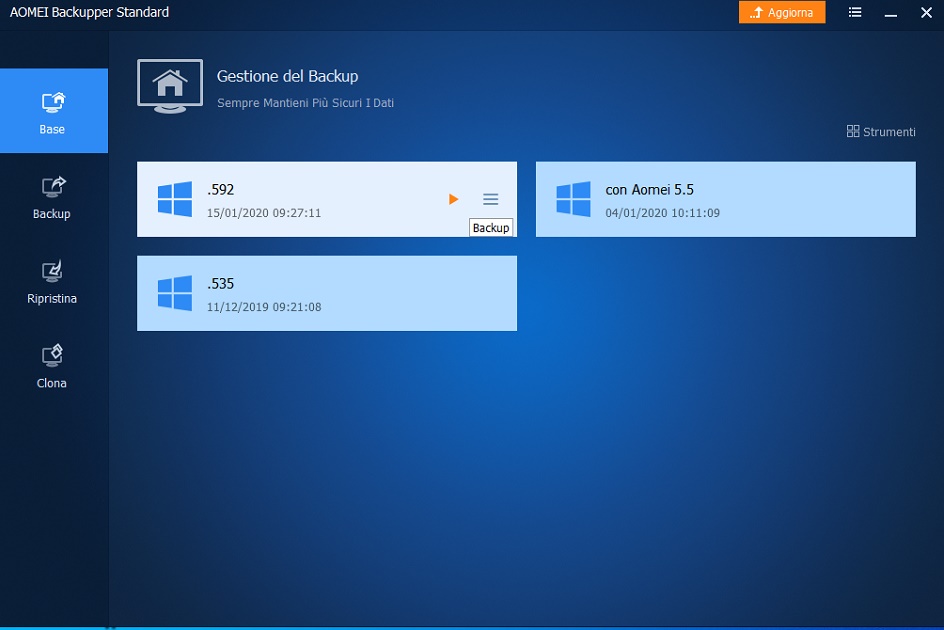Open the options menu icon on .592 task

coord(491,199)
